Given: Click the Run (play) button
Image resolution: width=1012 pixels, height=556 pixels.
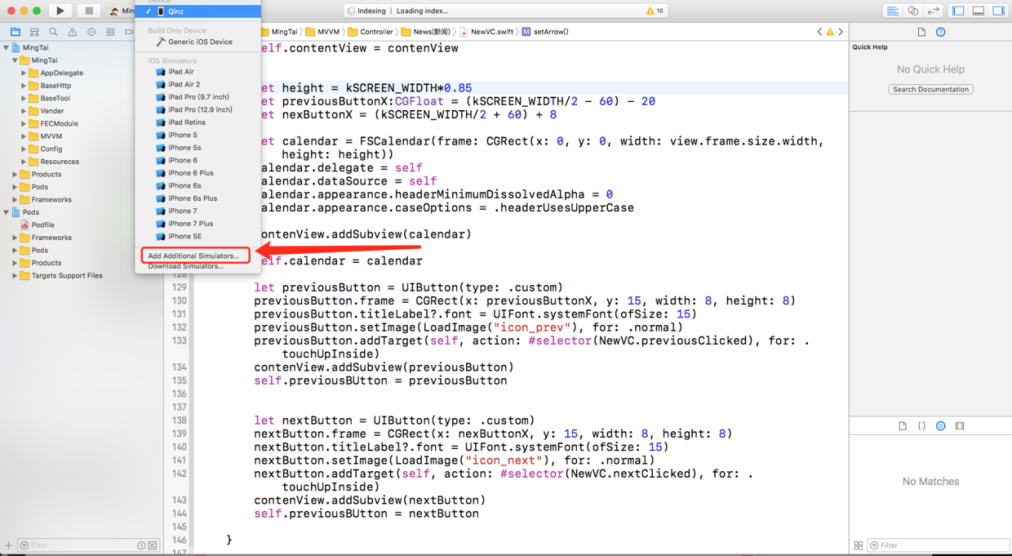Looking at the screenshot, I should [x=60, y=11].
